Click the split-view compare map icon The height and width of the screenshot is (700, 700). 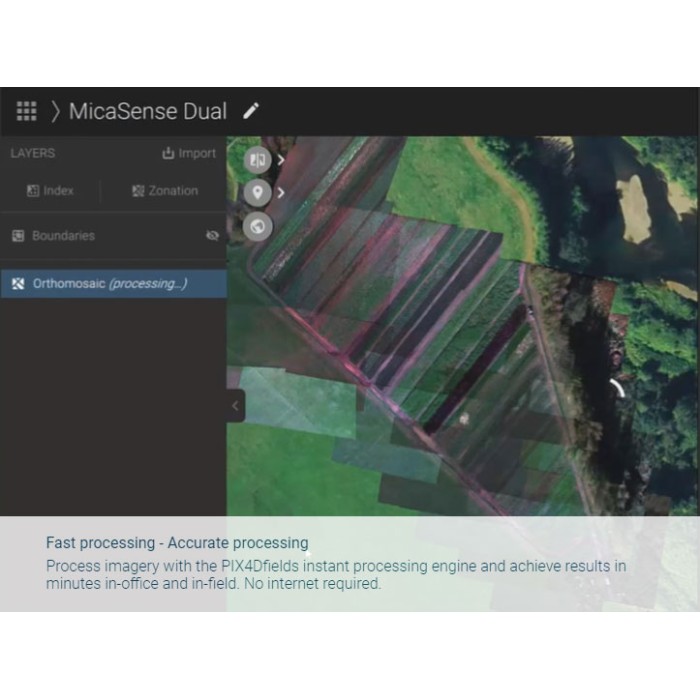pyautogui.click(x=258, y=160)
